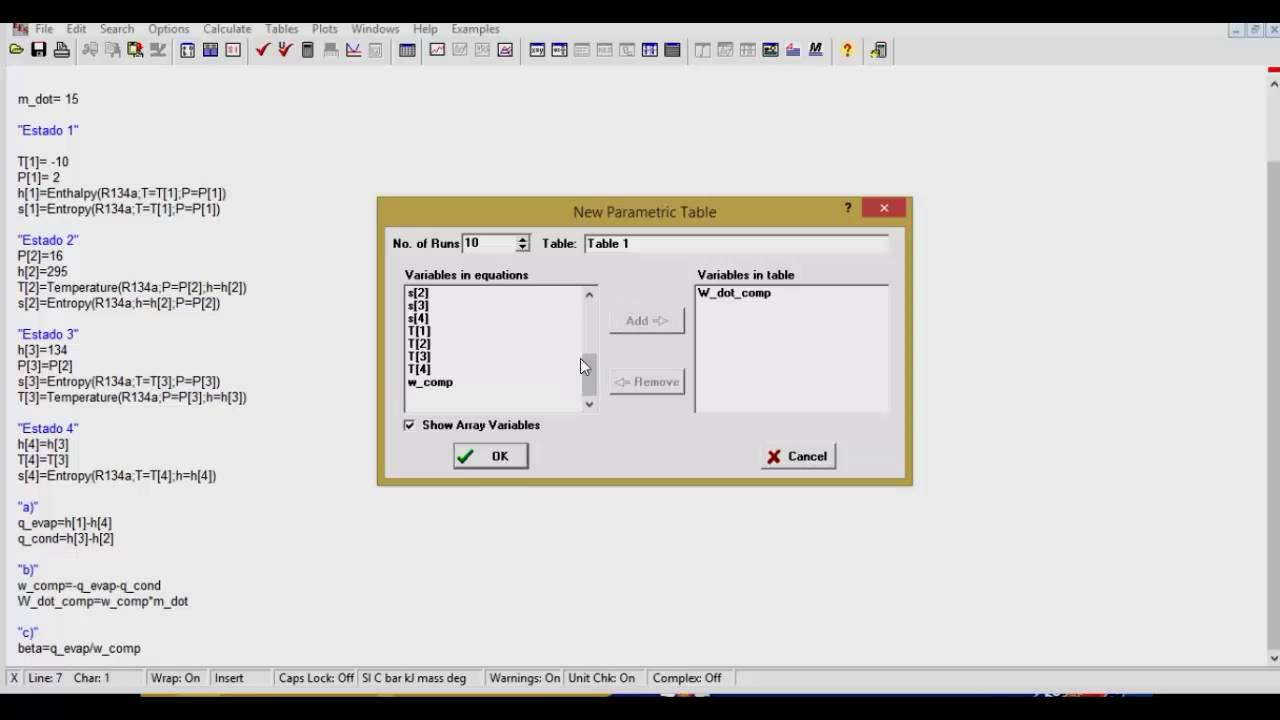Open the Search menu
The image size is (1280, 720).
pos(117,29)
